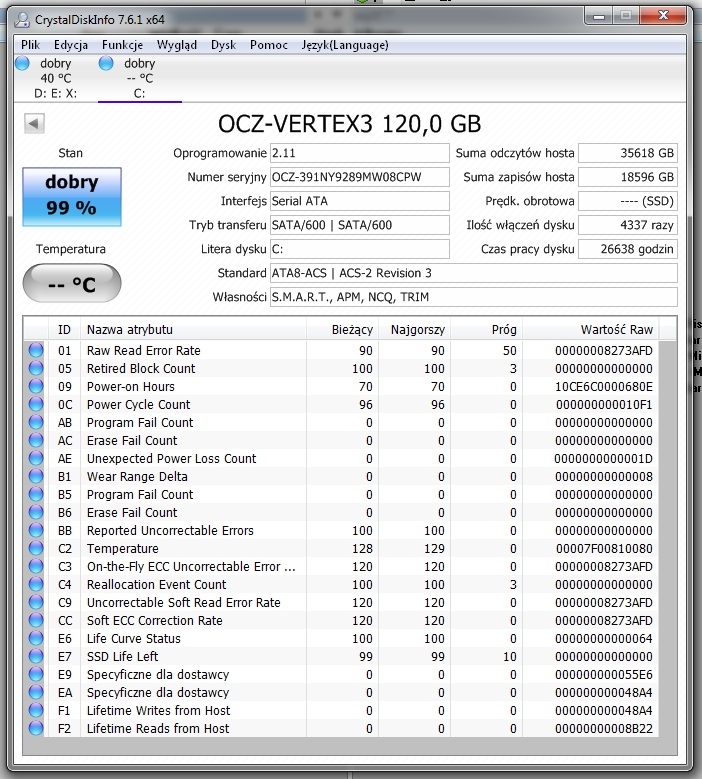Click the dobry 99 % health status button
Screen dimensions: 702x779
click(72, 197)
